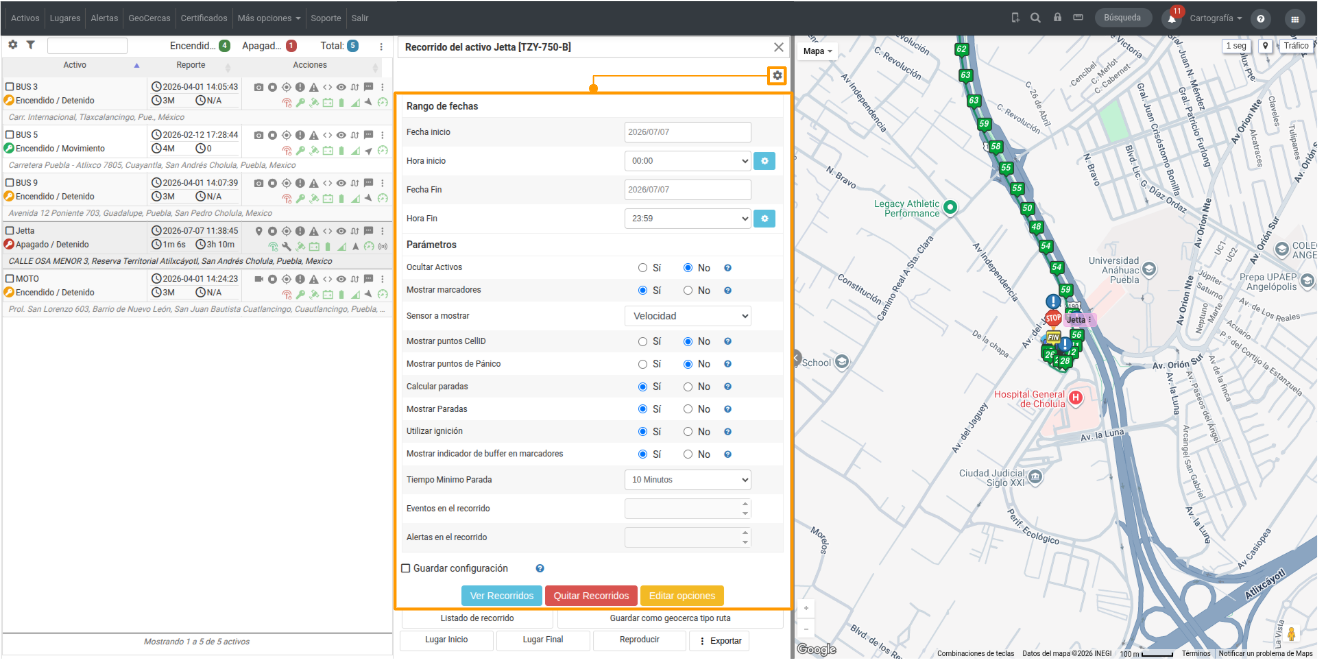Open the Mapa type dropdown on map
Image resolution: width=1318 pixels, height=660 pixels.
pyautogui.click(x=818, y=51)
